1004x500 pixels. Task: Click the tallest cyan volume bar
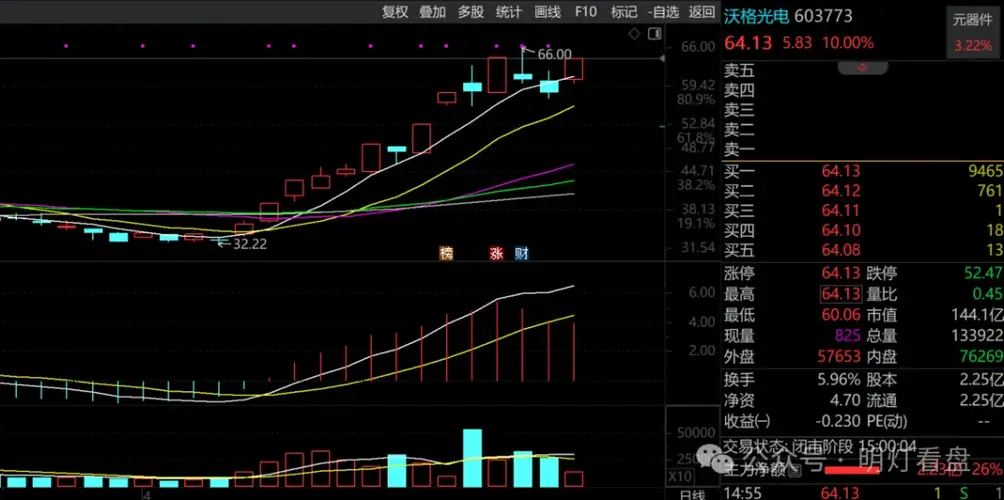(x=473, y=458)
